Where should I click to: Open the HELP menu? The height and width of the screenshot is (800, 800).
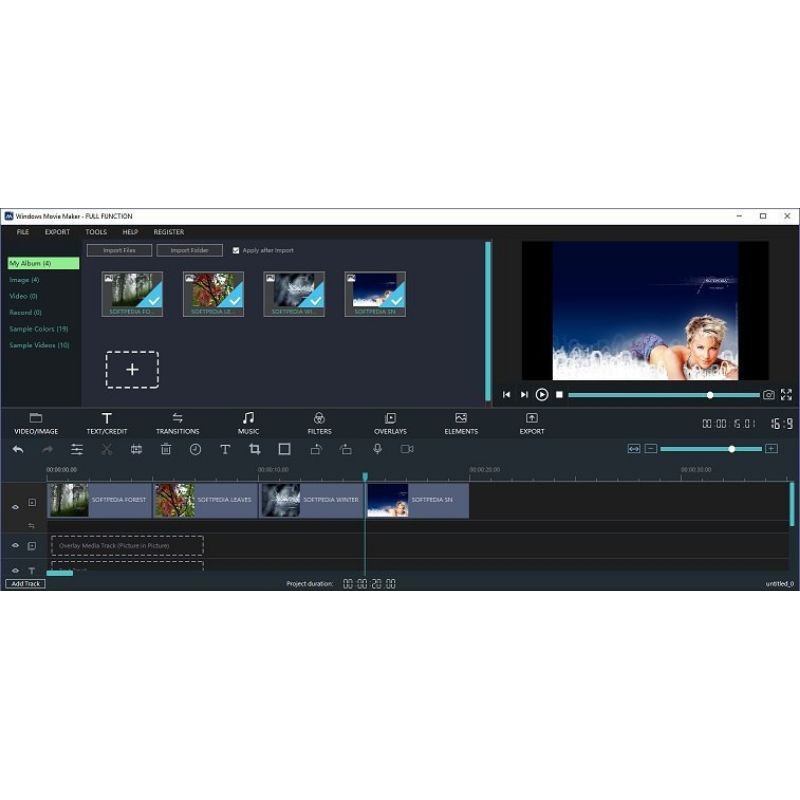pos(130,232)
